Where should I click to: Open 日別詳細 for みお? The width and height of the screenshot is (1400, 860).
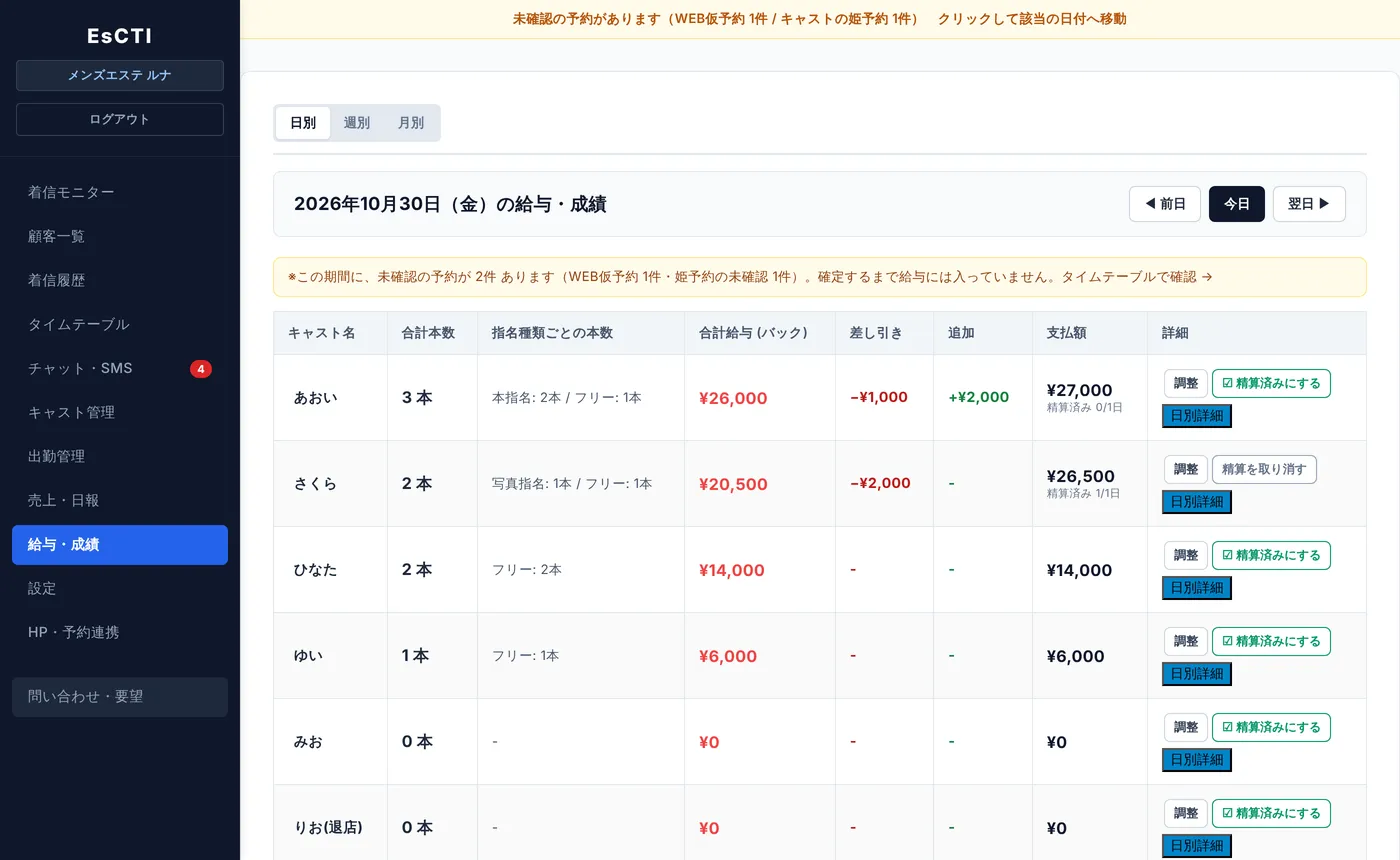(1197, 760)
